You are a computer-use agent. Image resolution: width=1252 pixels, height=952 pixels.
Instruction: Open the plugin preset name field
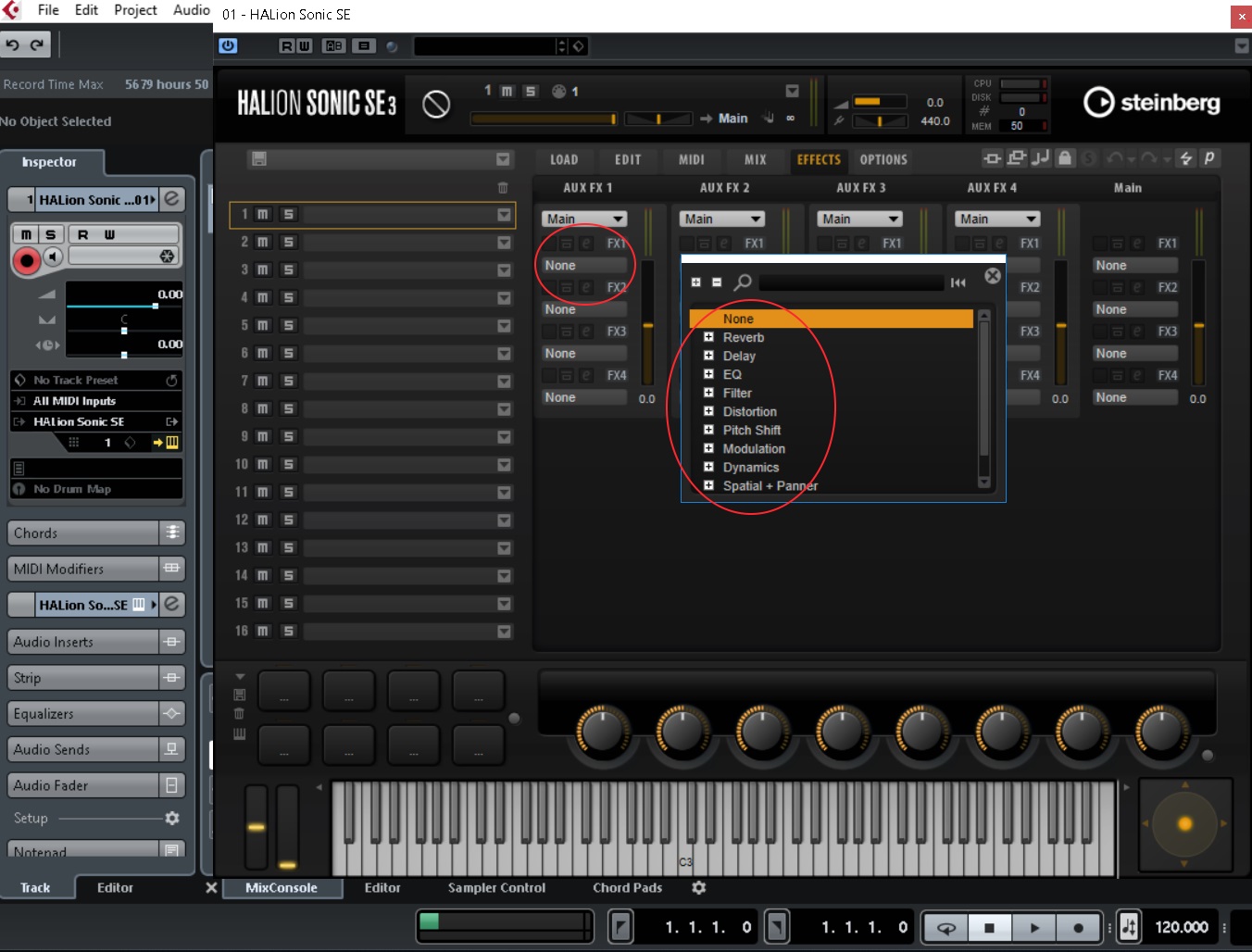pyautogui.click(x=483, y=46)
